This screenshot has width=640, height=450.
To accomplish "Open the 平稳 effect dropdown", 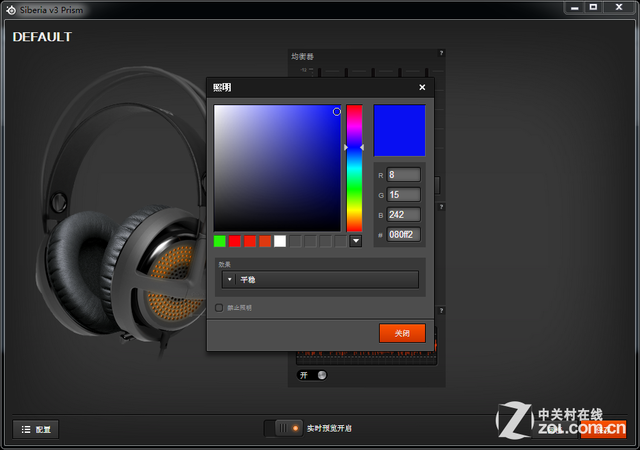I will coord(320,280).
